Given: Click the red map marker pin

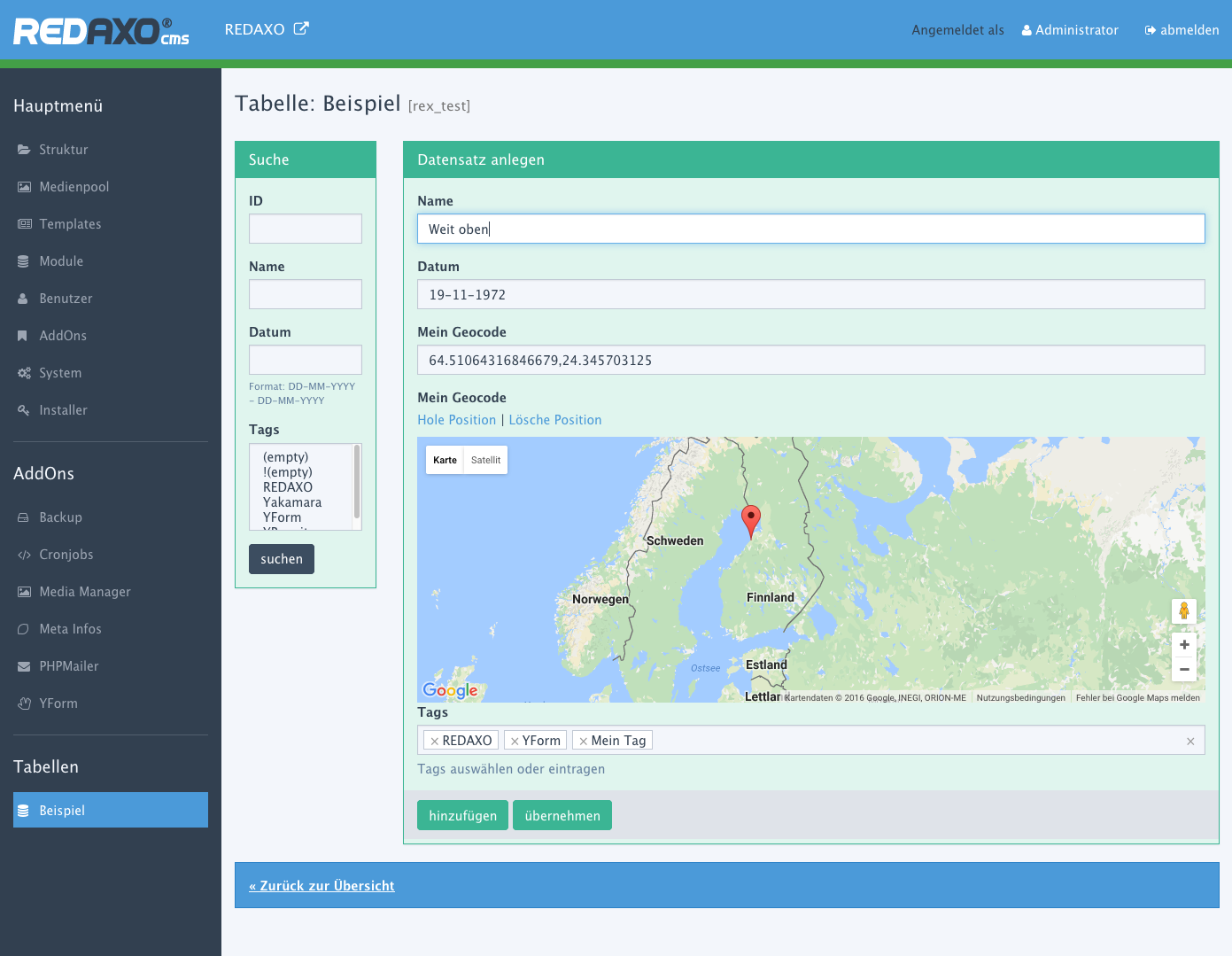Looking at the screenshot, I should (x=751, y=521).
